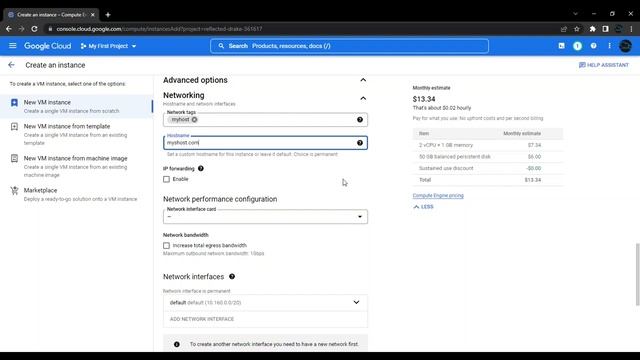Image resolution: width=640 pixels, height=360 pixels.
Task: Check Increase total egress bandwidth
Action: [x=167, y=246]
